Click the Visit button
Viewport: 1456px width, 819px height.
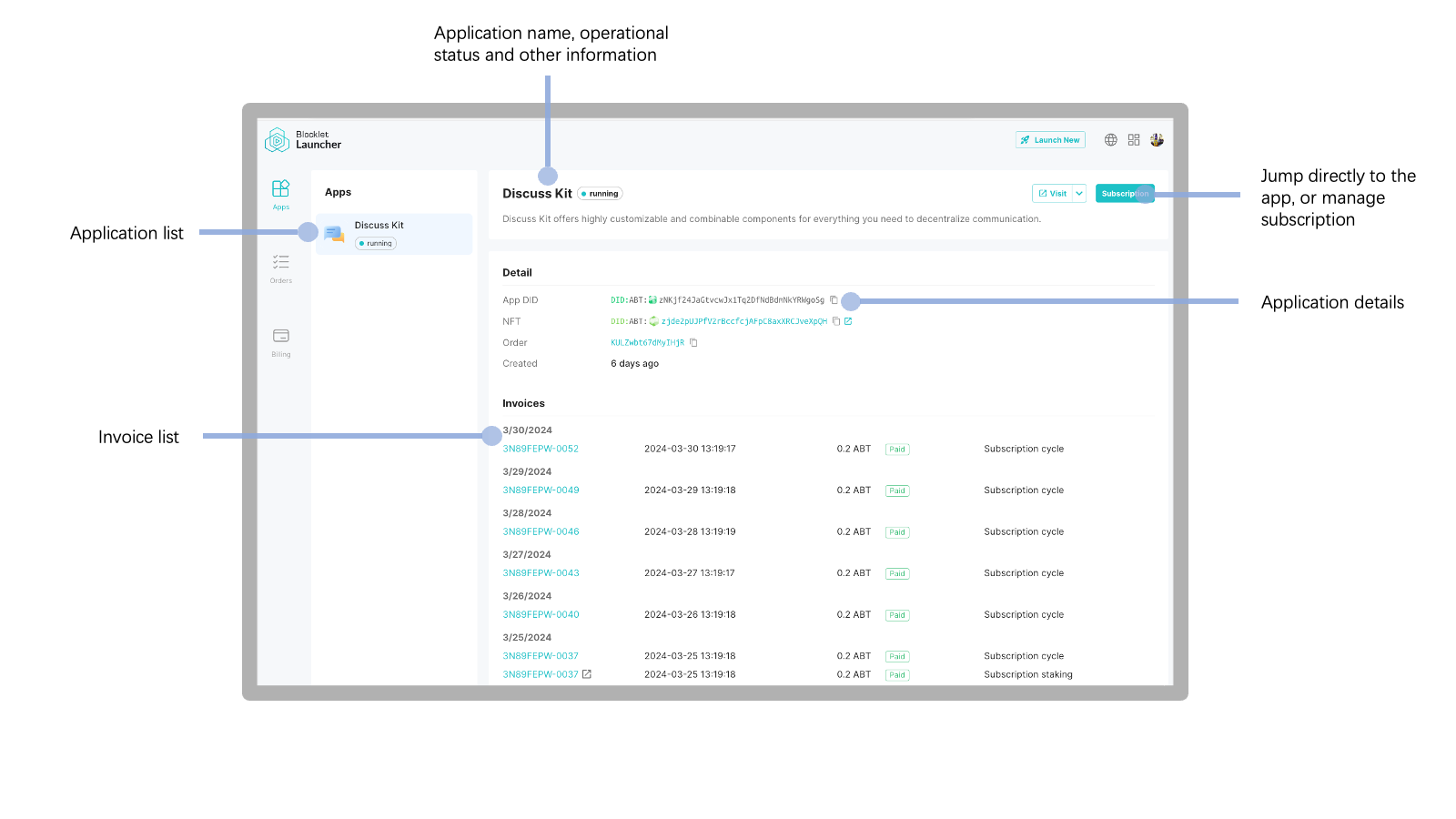click(1053, 194)
